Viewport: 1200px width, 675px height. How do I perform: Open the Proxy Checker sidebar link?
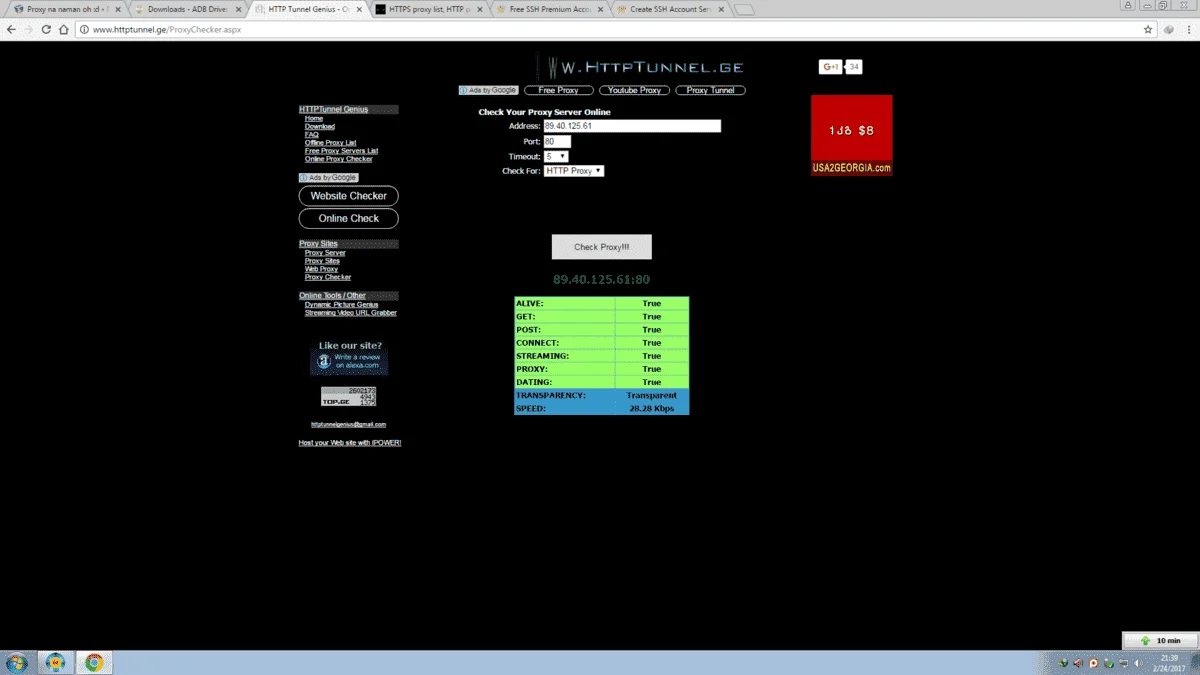pos(328,277)
